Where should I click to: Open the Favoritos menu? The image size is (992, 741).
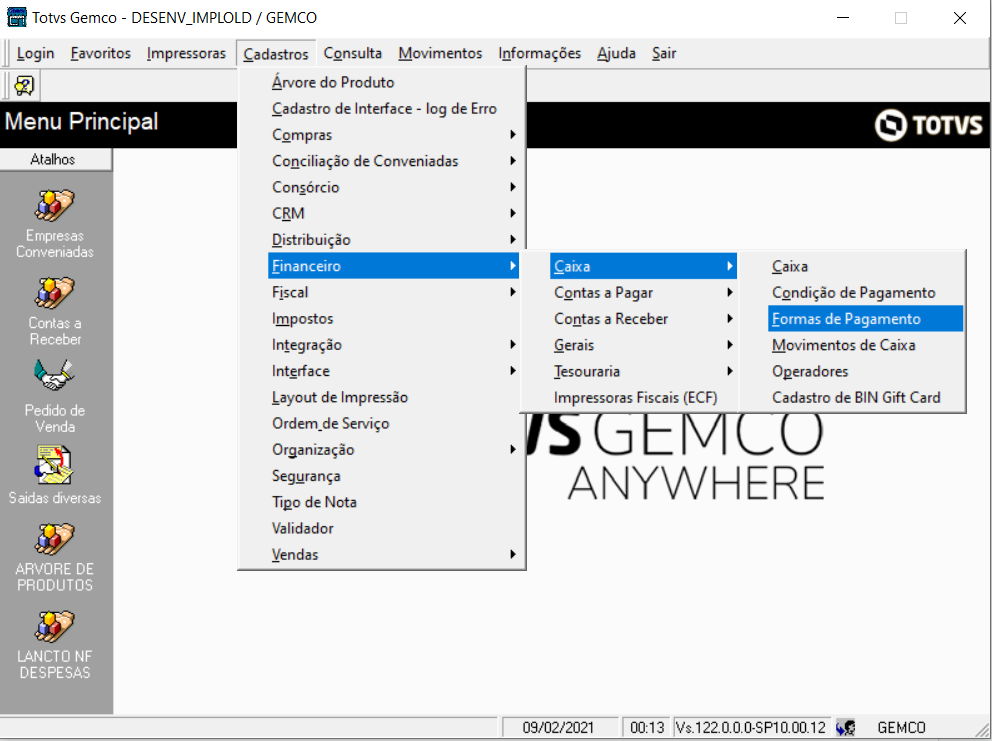pos(101,53)
